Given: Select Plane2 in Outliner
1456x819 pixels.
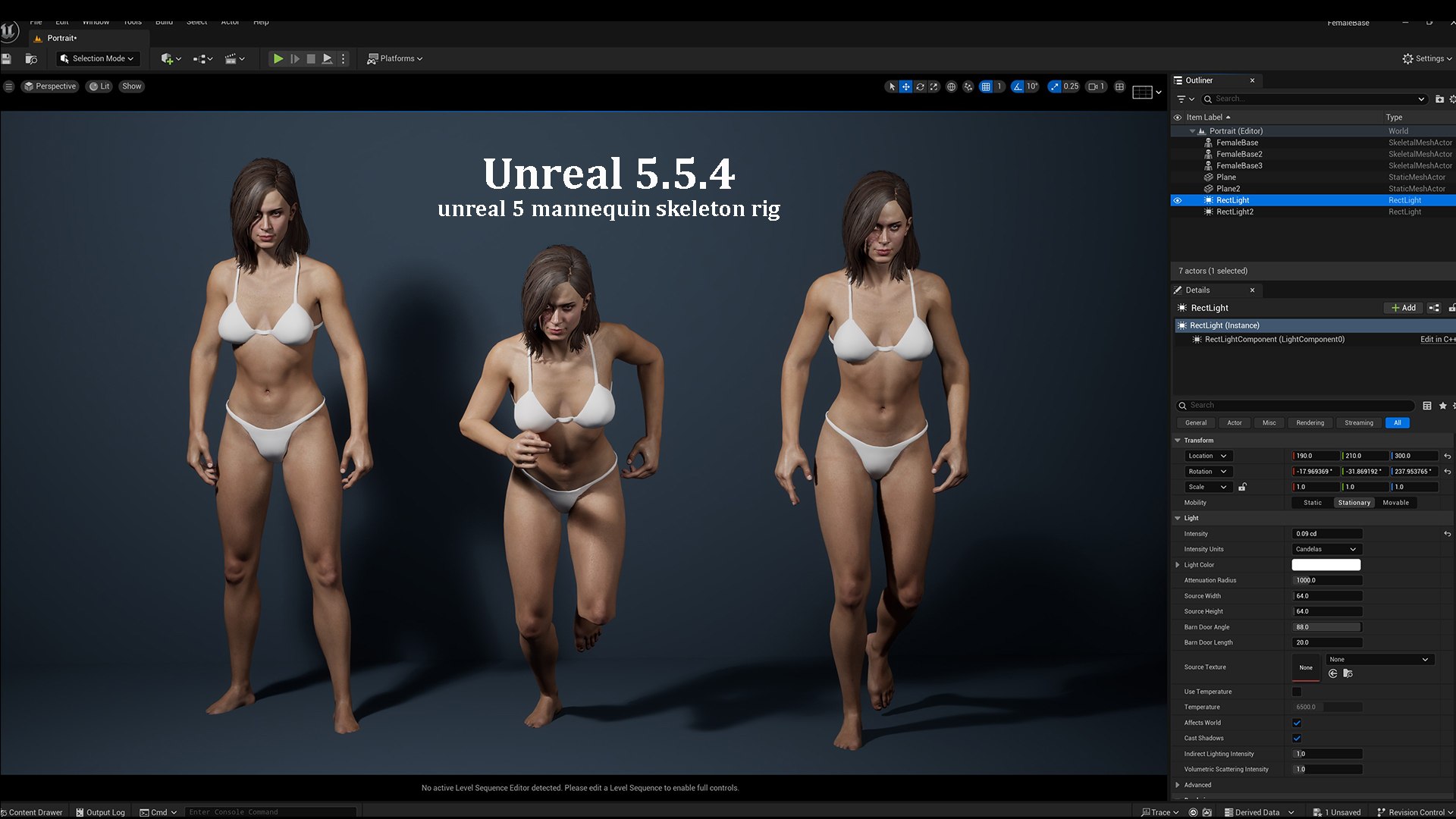Looking at the screenshot, I should click(1228, 189).
